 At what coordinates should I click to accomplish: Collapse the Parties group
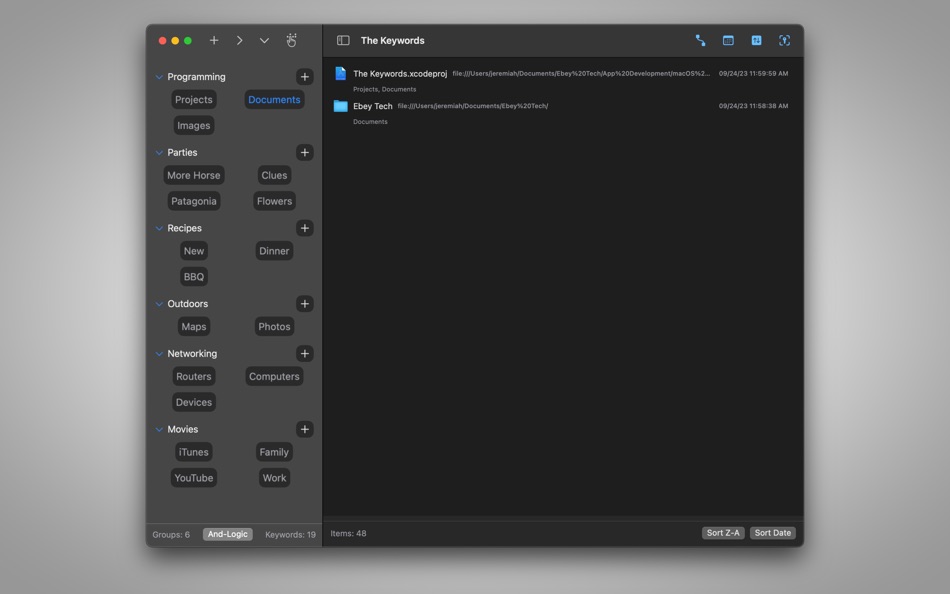159,153
